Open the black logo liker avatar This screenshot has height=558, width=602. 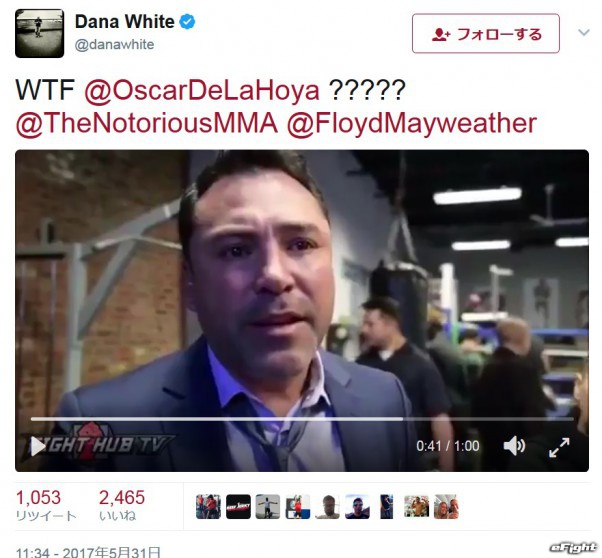238,507
